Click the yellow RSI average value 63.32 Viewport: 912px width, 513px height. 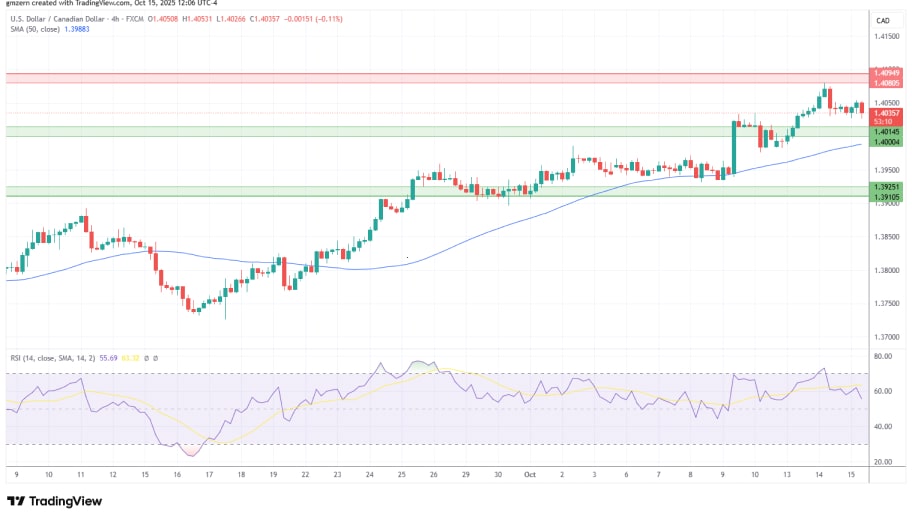coord(130,358)
